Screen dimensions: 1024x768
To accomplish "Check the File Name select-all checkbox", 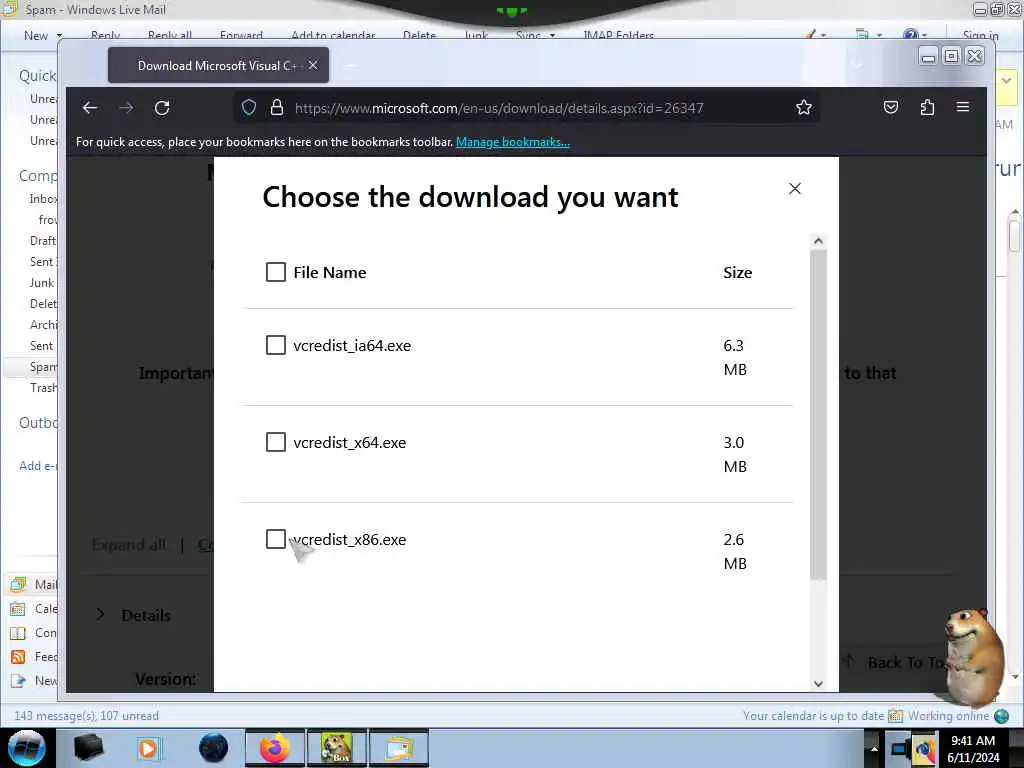I will click(276, 272).
